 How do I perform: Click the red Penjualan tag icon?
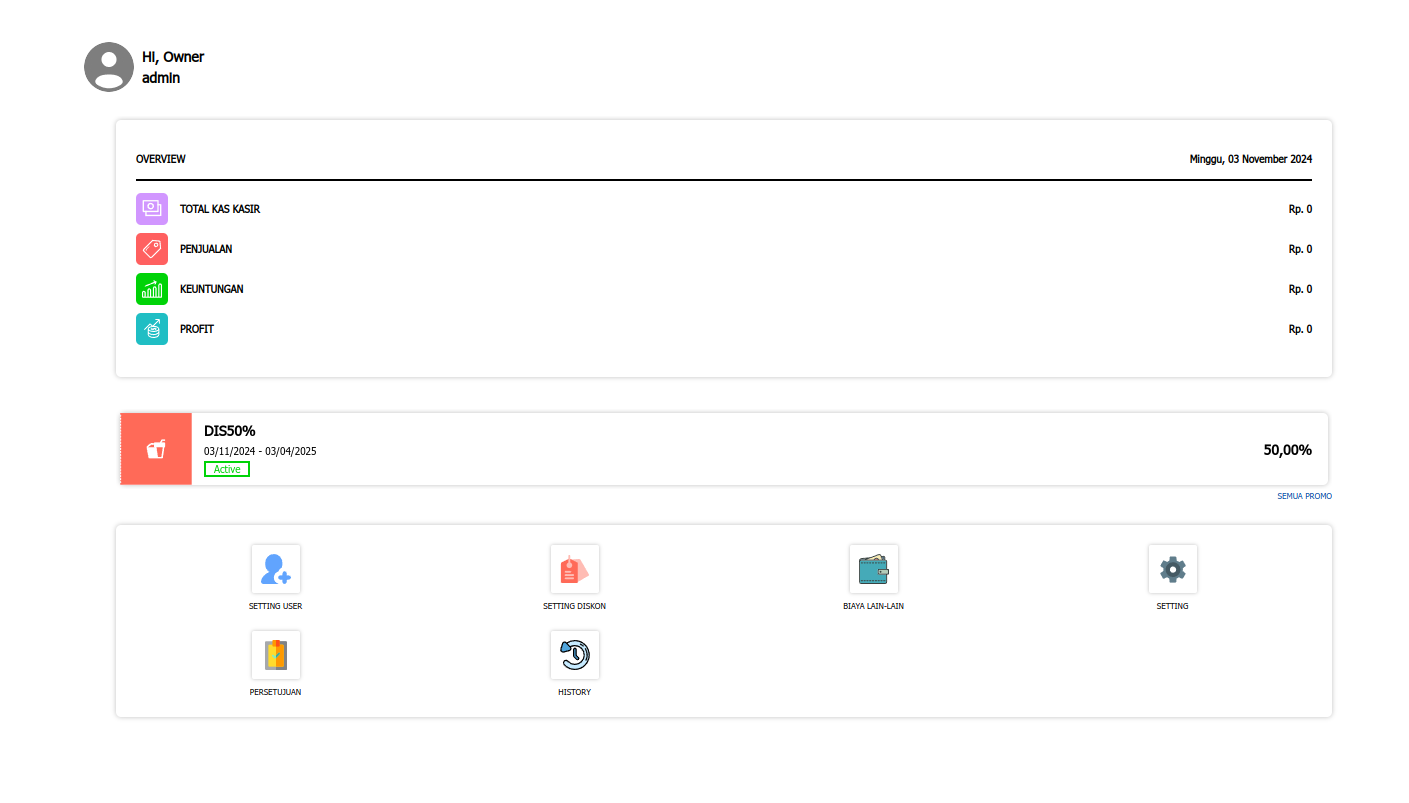[152, 249]
